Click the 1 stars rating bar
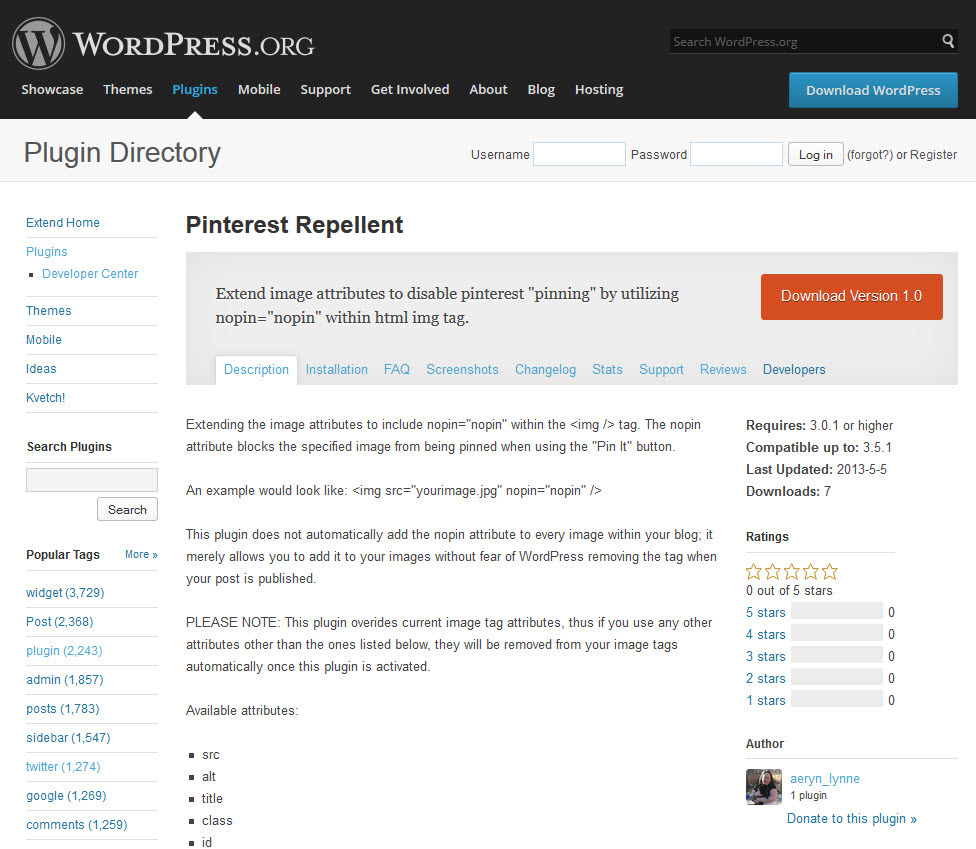Image resolution: width=976 pixels, height=849 pixels. tap(837, 698)
